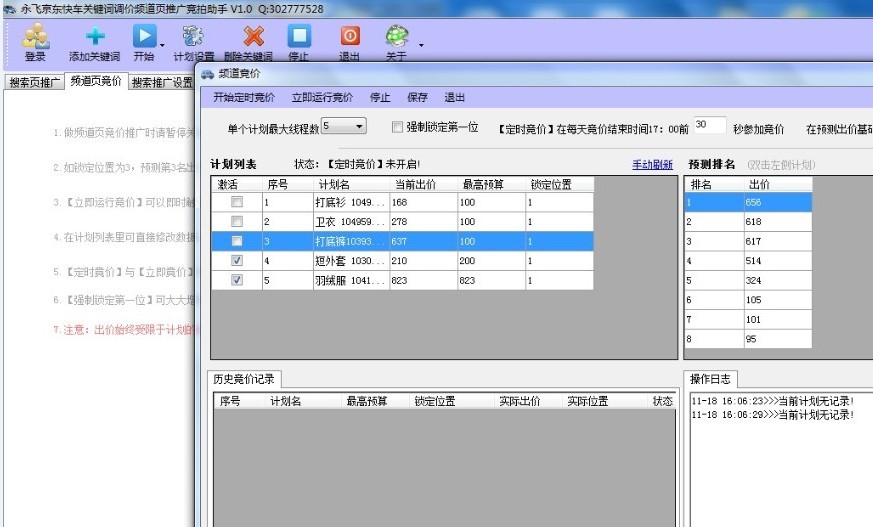Click current bid cell 168
Image resolution: width=873 pixels, height=527 pixels.
click(423, 203)
